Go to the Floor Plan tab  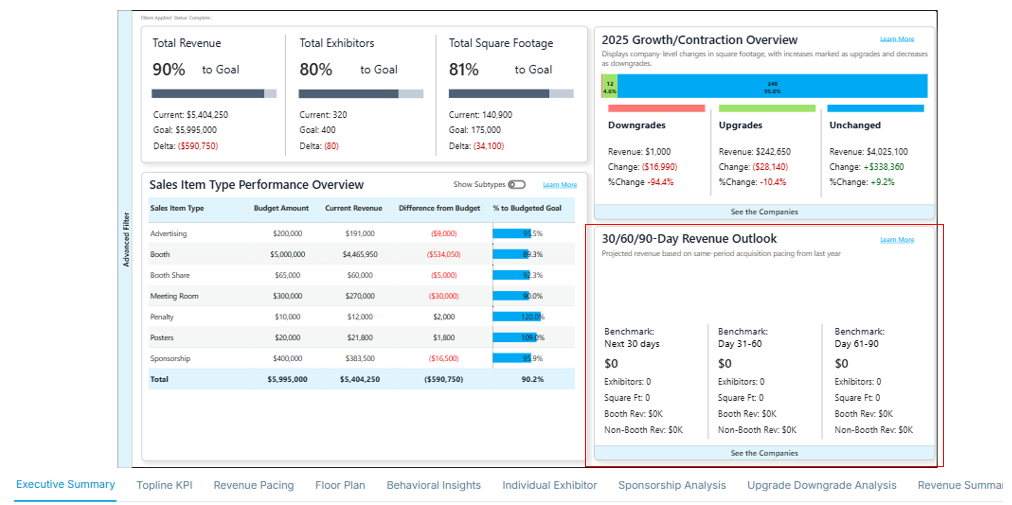(x=340, y=485)
